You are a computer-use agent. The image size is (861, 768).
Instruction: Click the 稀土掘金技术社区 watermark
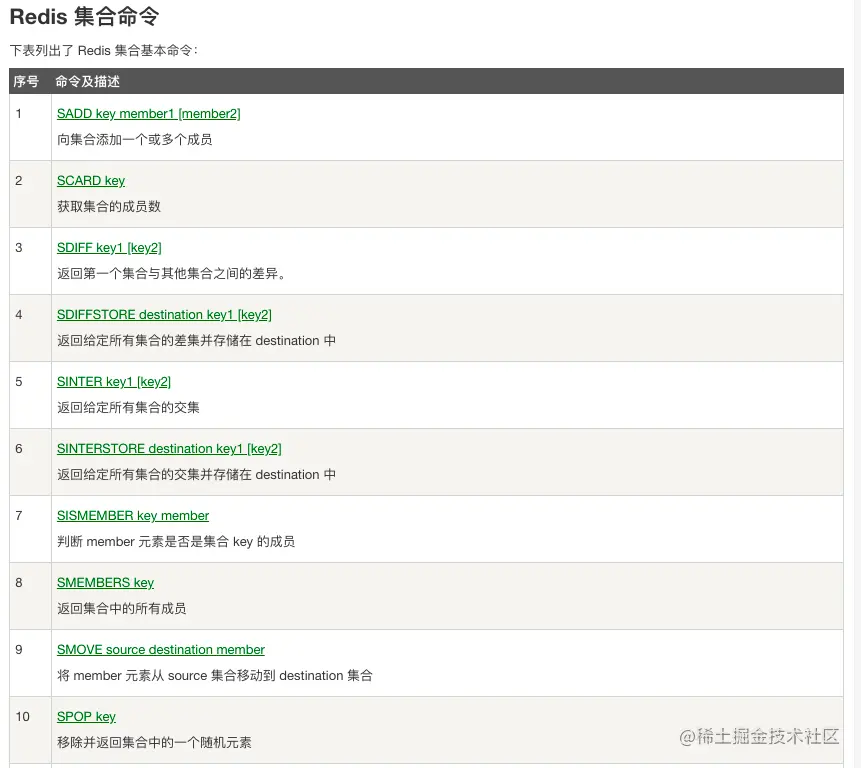759,736
